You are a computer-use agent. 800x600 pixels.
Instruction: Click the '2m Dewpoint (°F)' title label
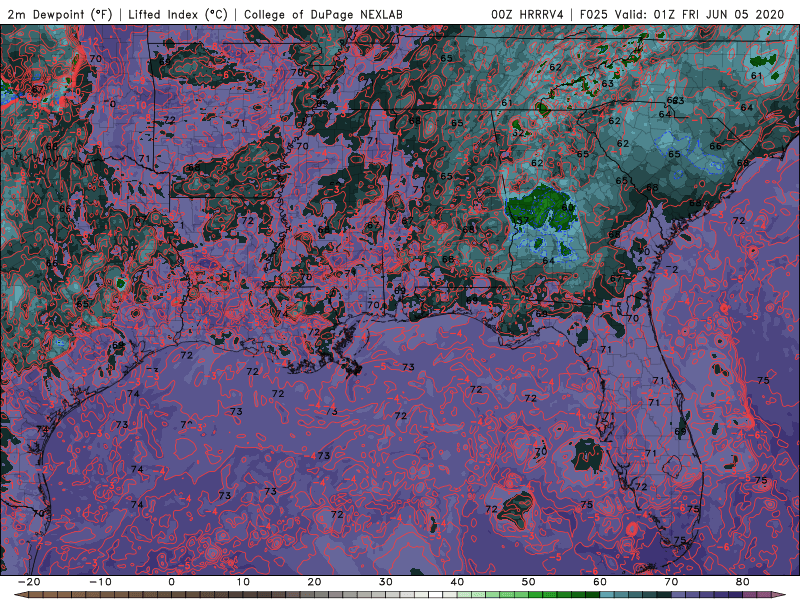(59, 14)
